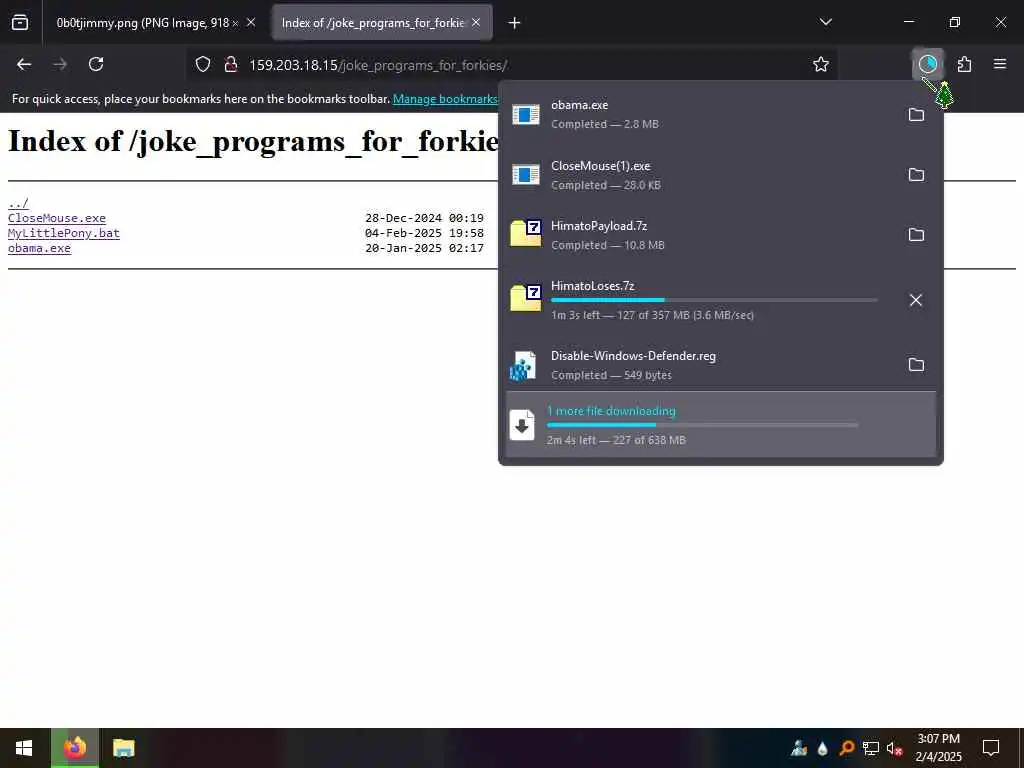
Task: Bookmark this page with star icon
Action: (x=821, y=65)
